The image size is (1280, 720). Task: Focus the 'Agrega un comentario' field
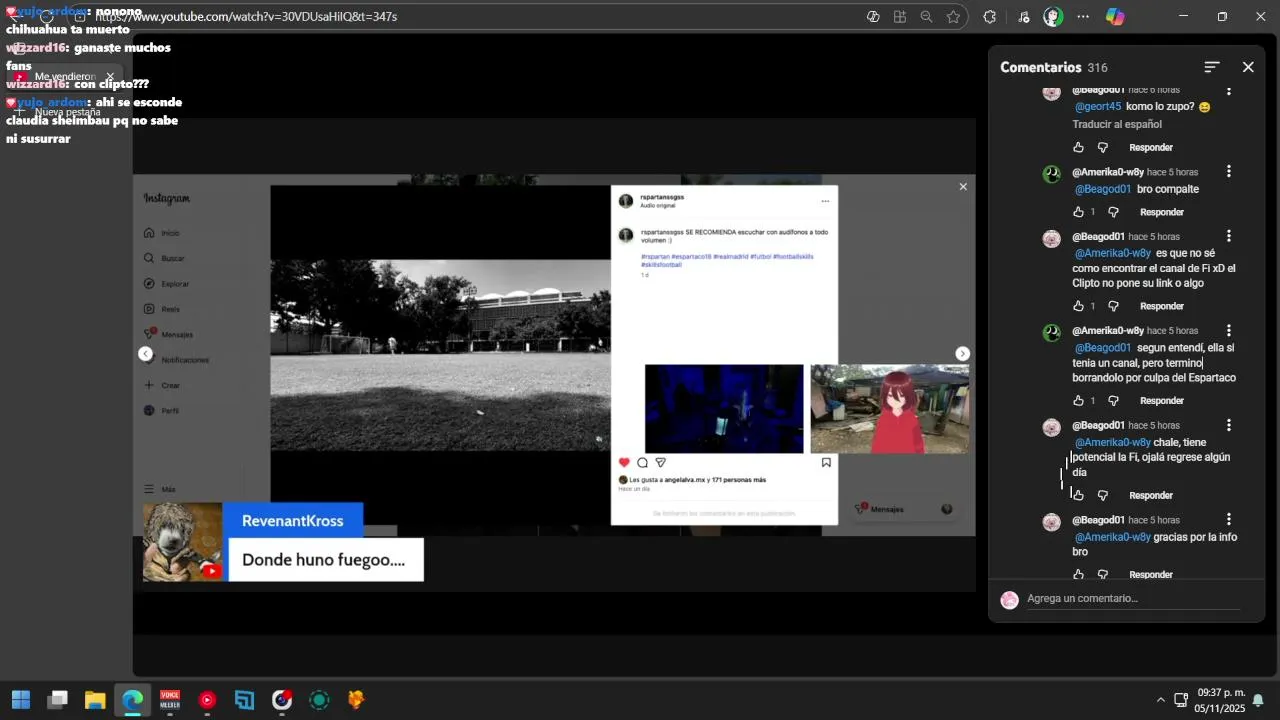[x=1133, y=598]
